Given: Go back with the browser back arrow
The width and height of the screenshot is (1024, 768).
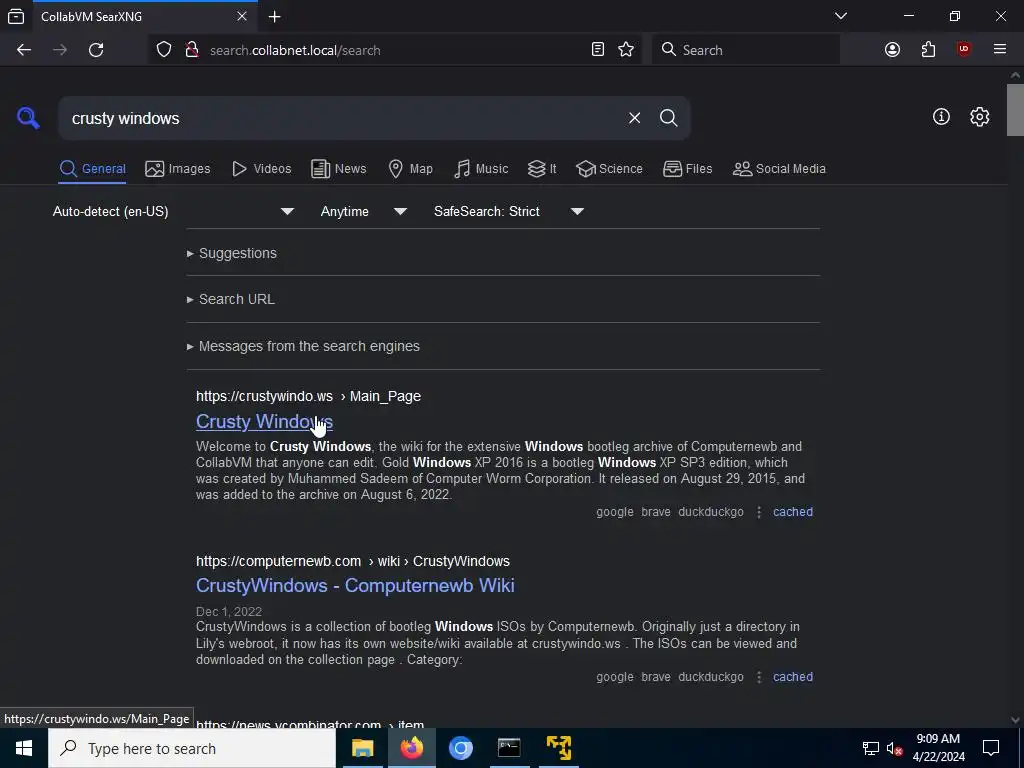Looking at the screenshot, I should click(x=24, y=50).
